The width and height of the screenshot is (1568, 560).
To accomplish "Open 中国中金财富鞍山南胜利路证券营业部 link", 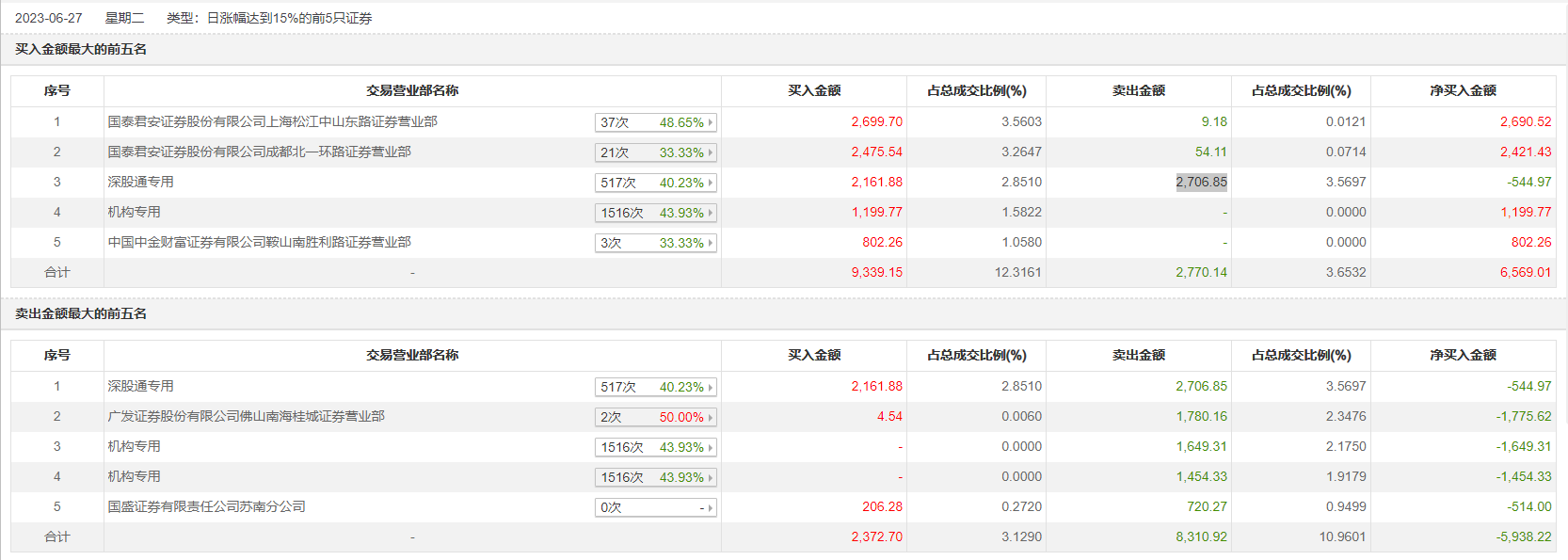I will coord(259,242).
